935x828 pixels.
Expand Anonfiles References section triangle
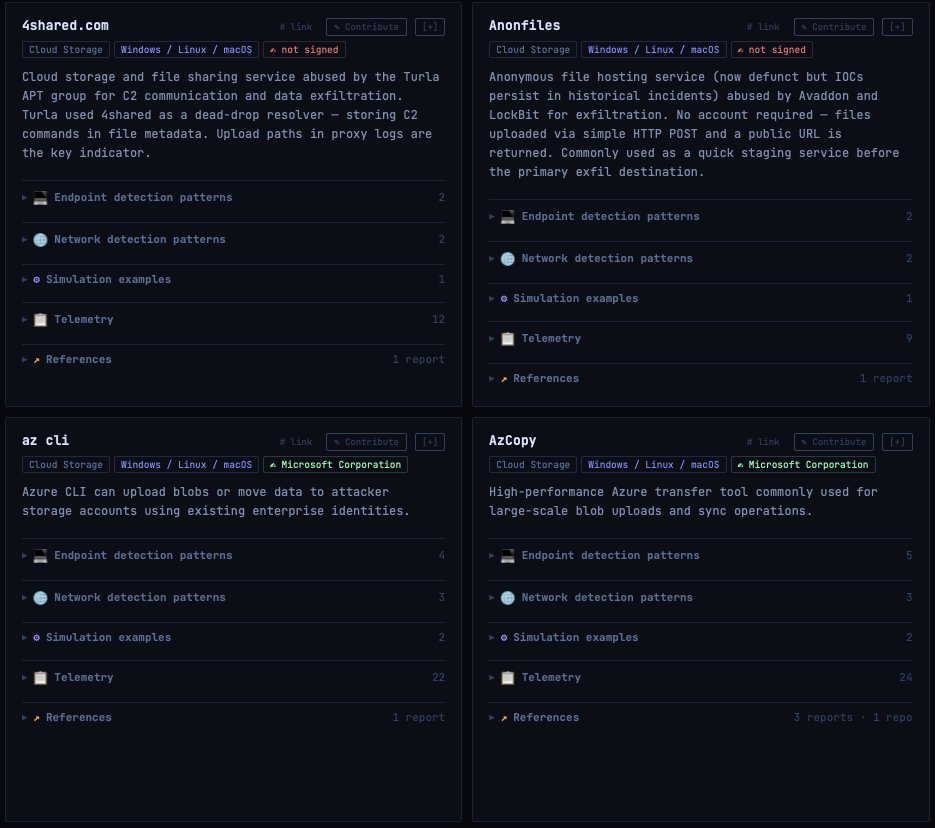click(492, 379)
